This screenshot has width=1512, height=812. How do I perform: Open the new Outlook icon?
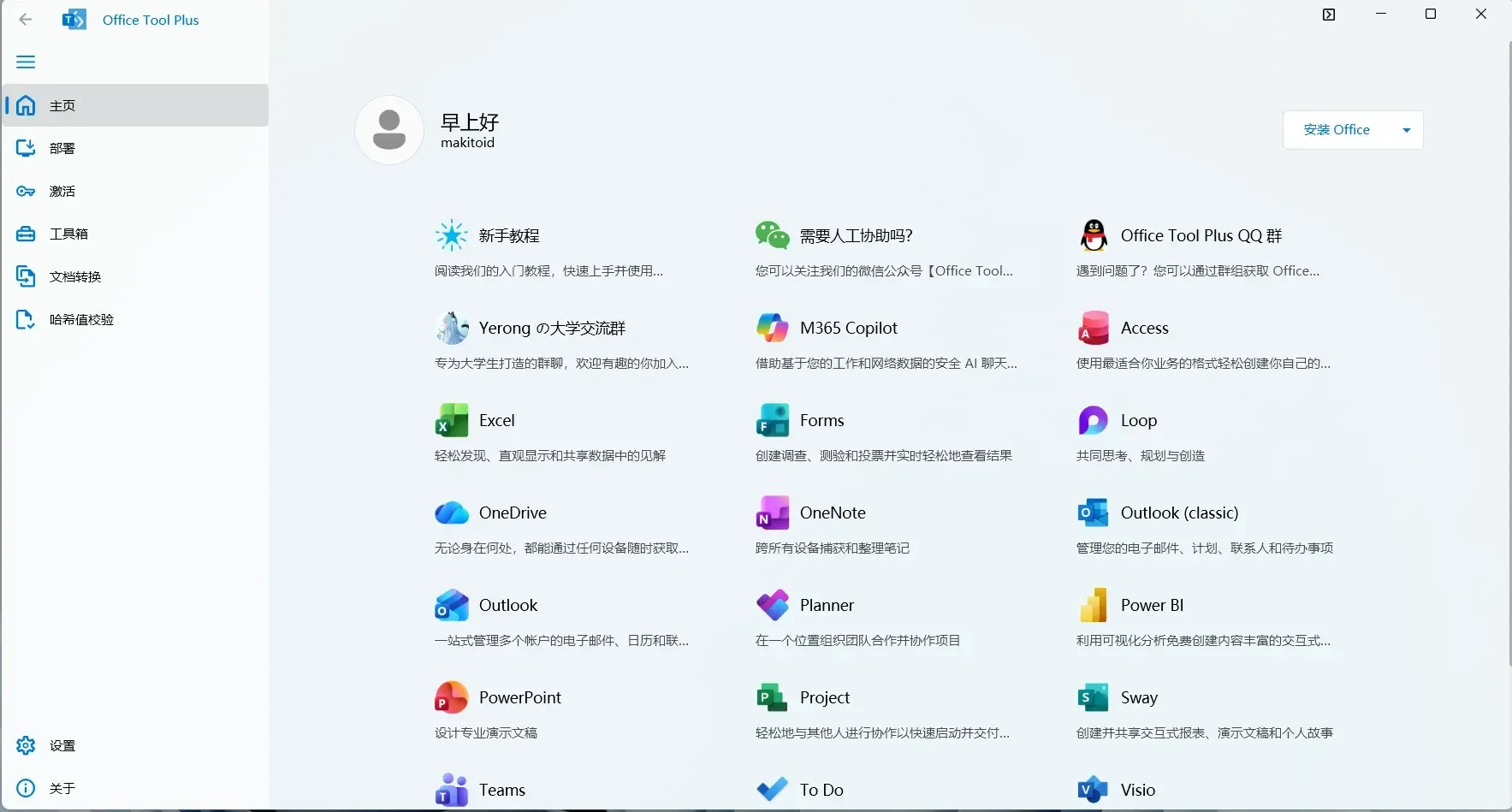coord(452,605)
